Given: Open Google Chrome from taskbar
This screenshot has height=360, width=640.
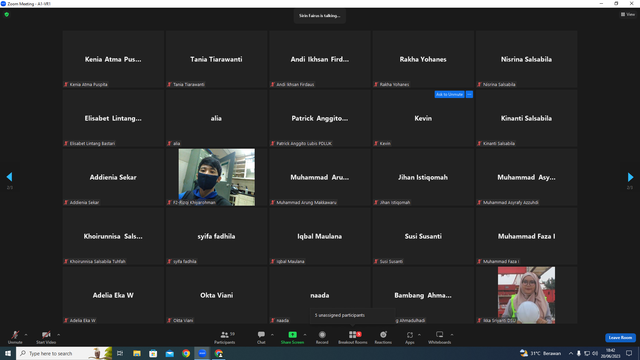Looking at the screenshot, I should pos(186,353).
